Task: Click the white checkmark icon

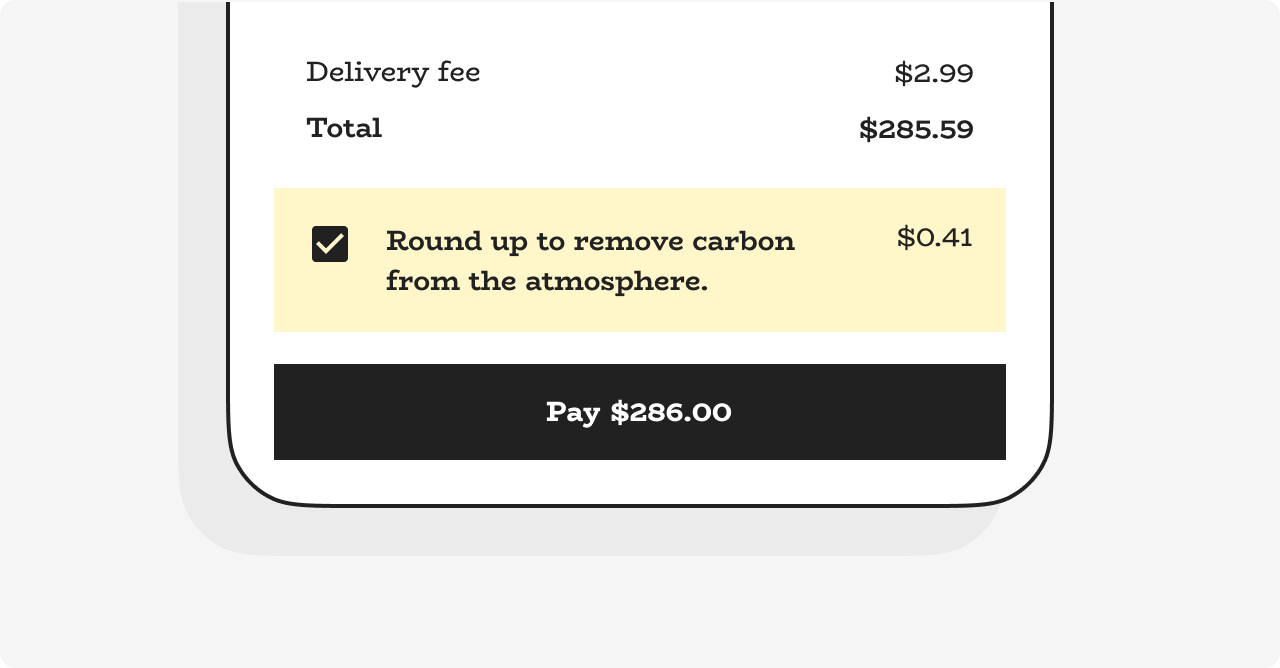Action: (330, 244)
